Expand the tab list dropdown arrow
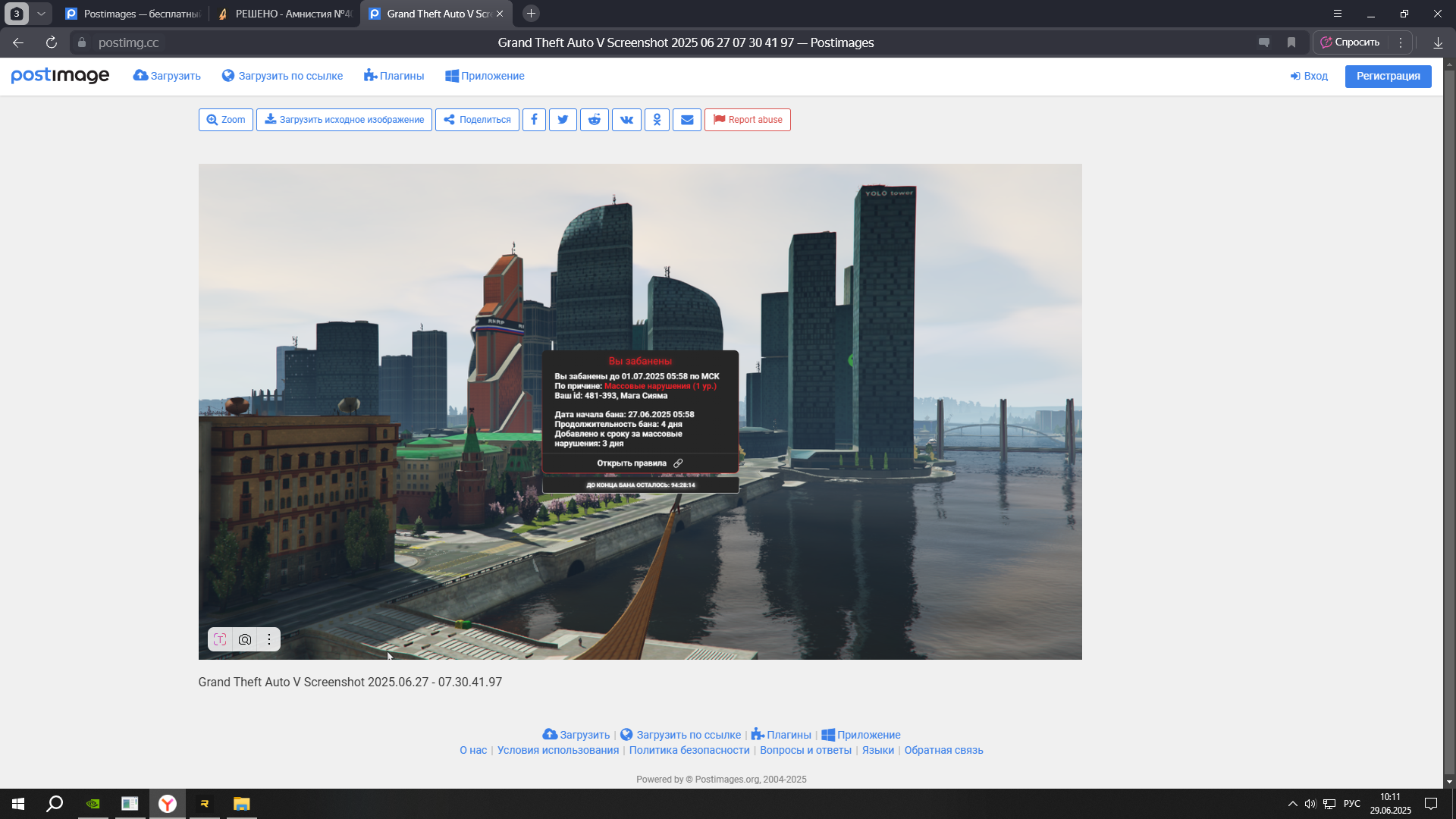The width and height of the screenshot is (1456, 819). coord(41,14)
